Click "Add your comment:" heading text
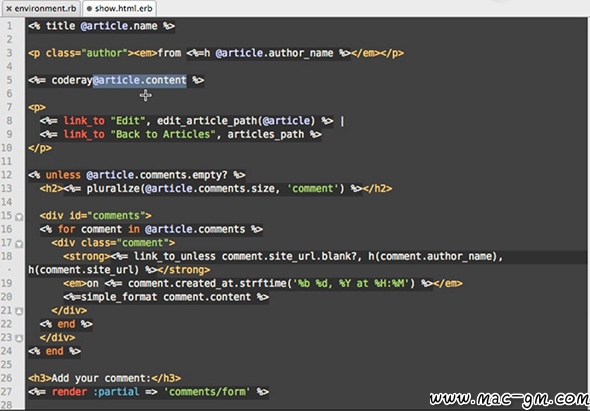The height and width of the screenshot is (411, 590). [101, 378]
